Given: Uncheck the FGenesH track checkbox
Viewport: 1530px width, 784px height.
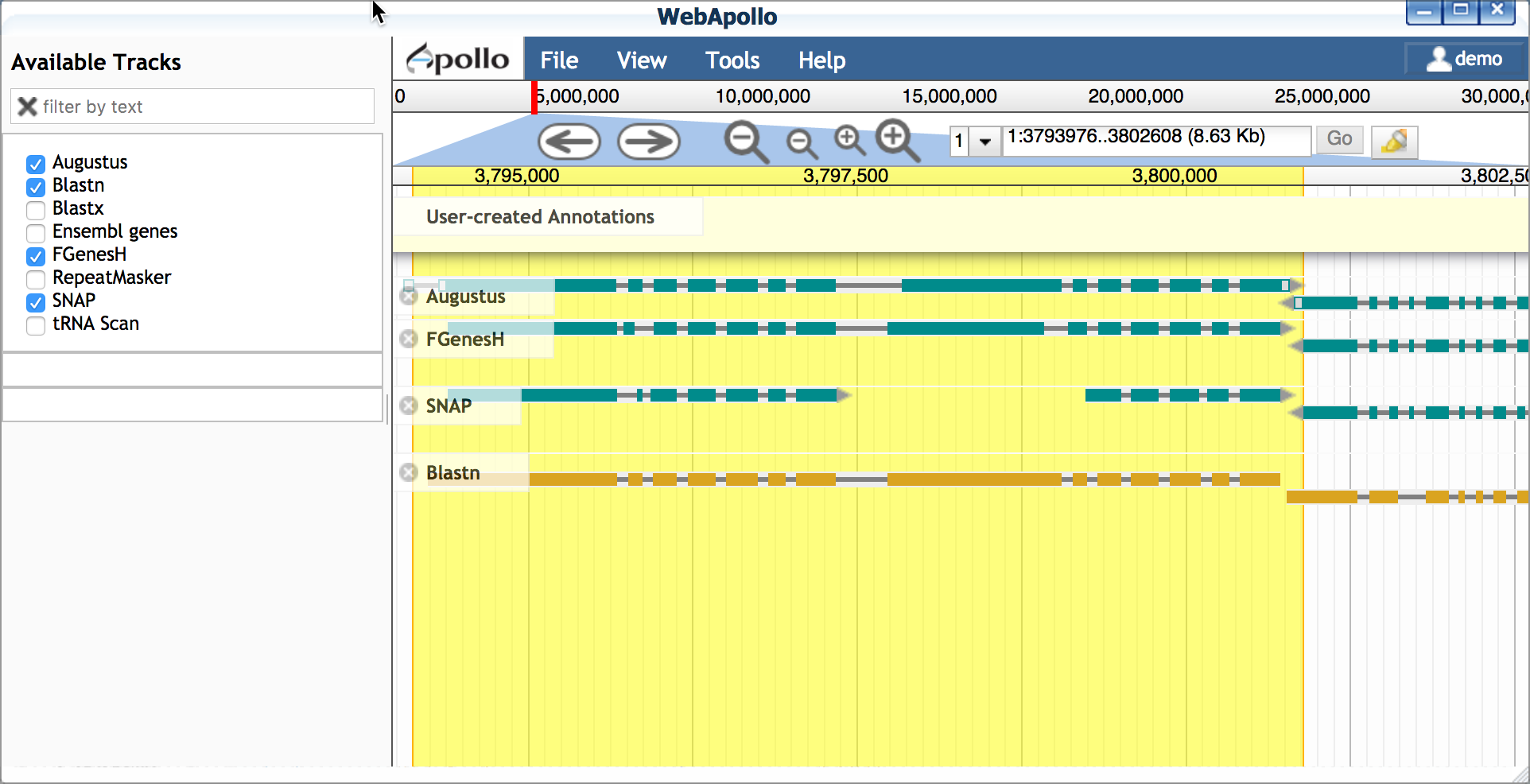Looking at the screenshot, I should click(36, 257).
